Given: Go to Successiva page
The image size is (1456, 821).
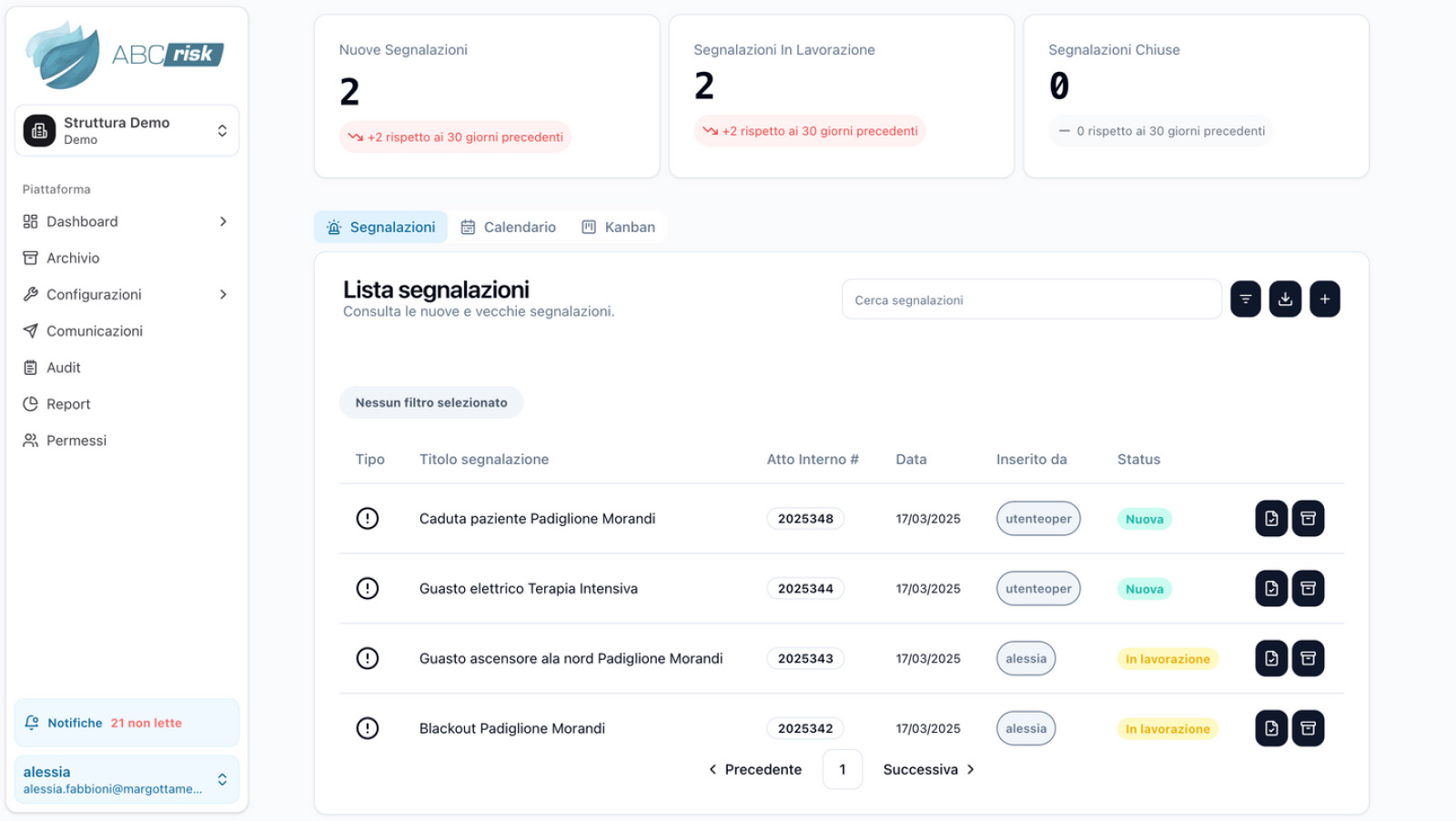Looking at the screenshot, I should coord(928,770).
